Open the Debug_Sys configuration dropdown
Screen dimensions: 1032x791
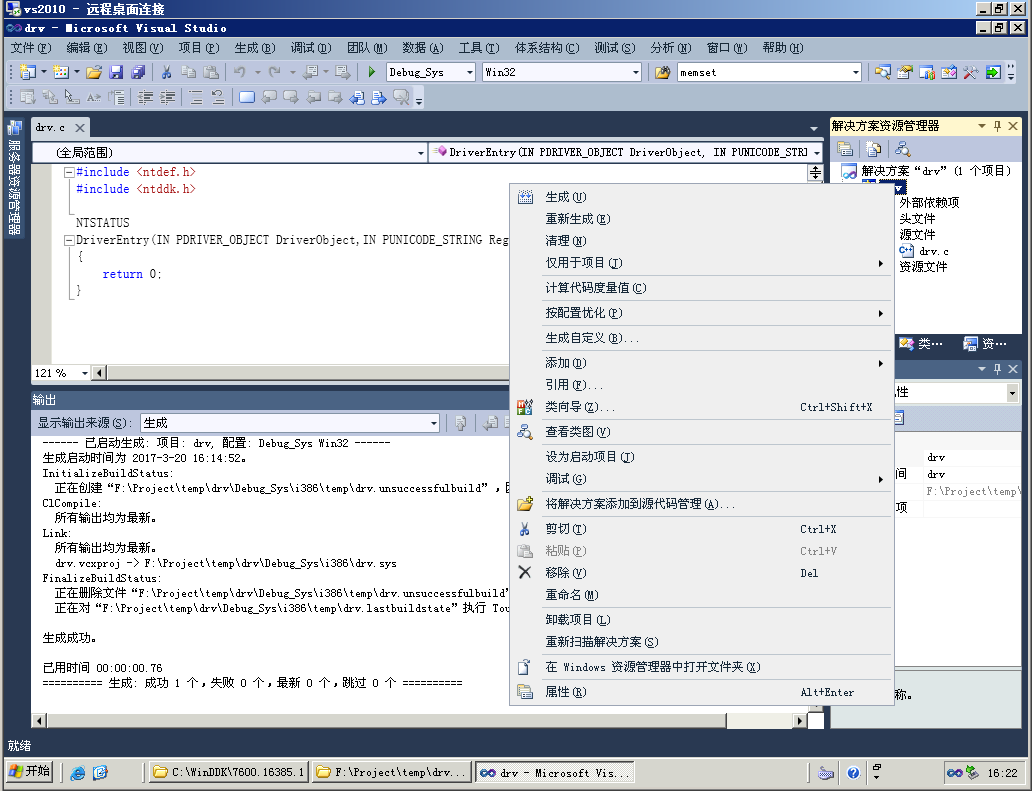point(470,72)
